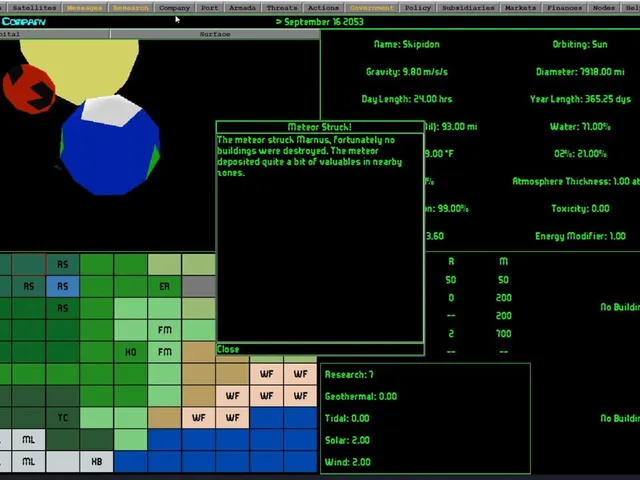This screenshot has width=640, height=480.
Task: Open the Armada menu tab
Action: (242, 8)
